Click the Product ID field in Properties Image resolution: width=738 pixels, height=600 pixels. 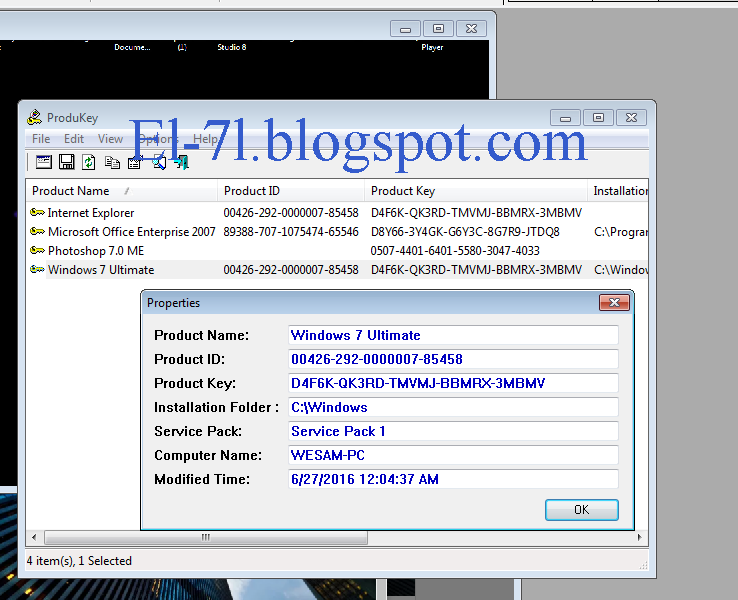(x=453, y=359)
